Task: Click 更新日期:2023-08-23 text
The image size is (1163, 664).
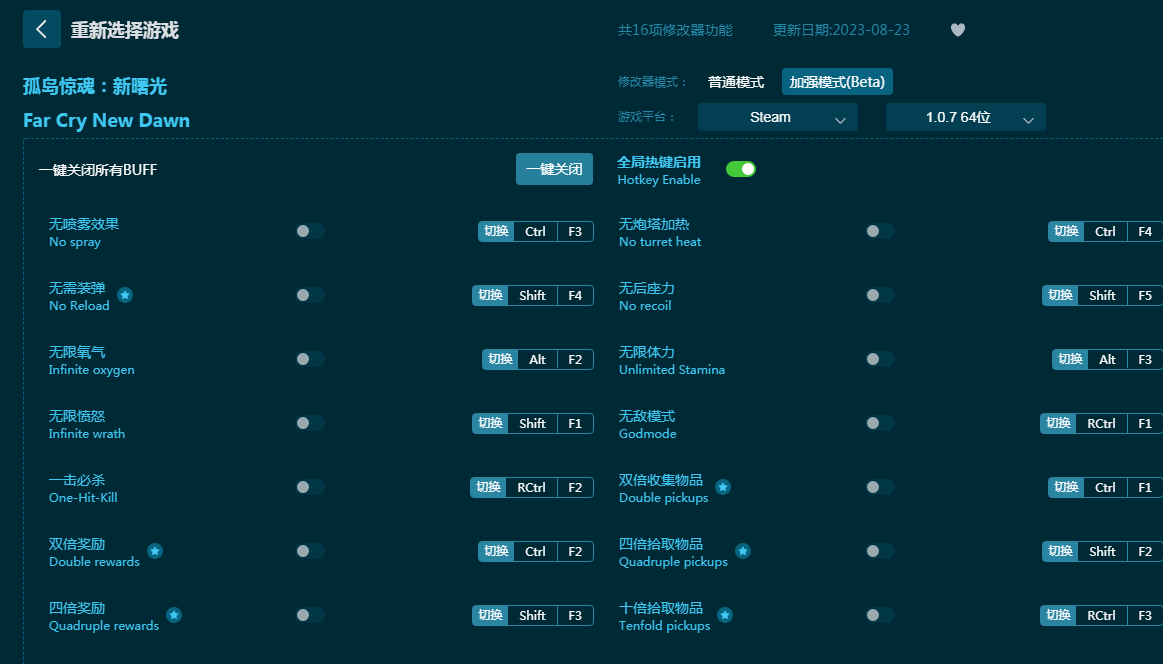Action: coord(841,30)
